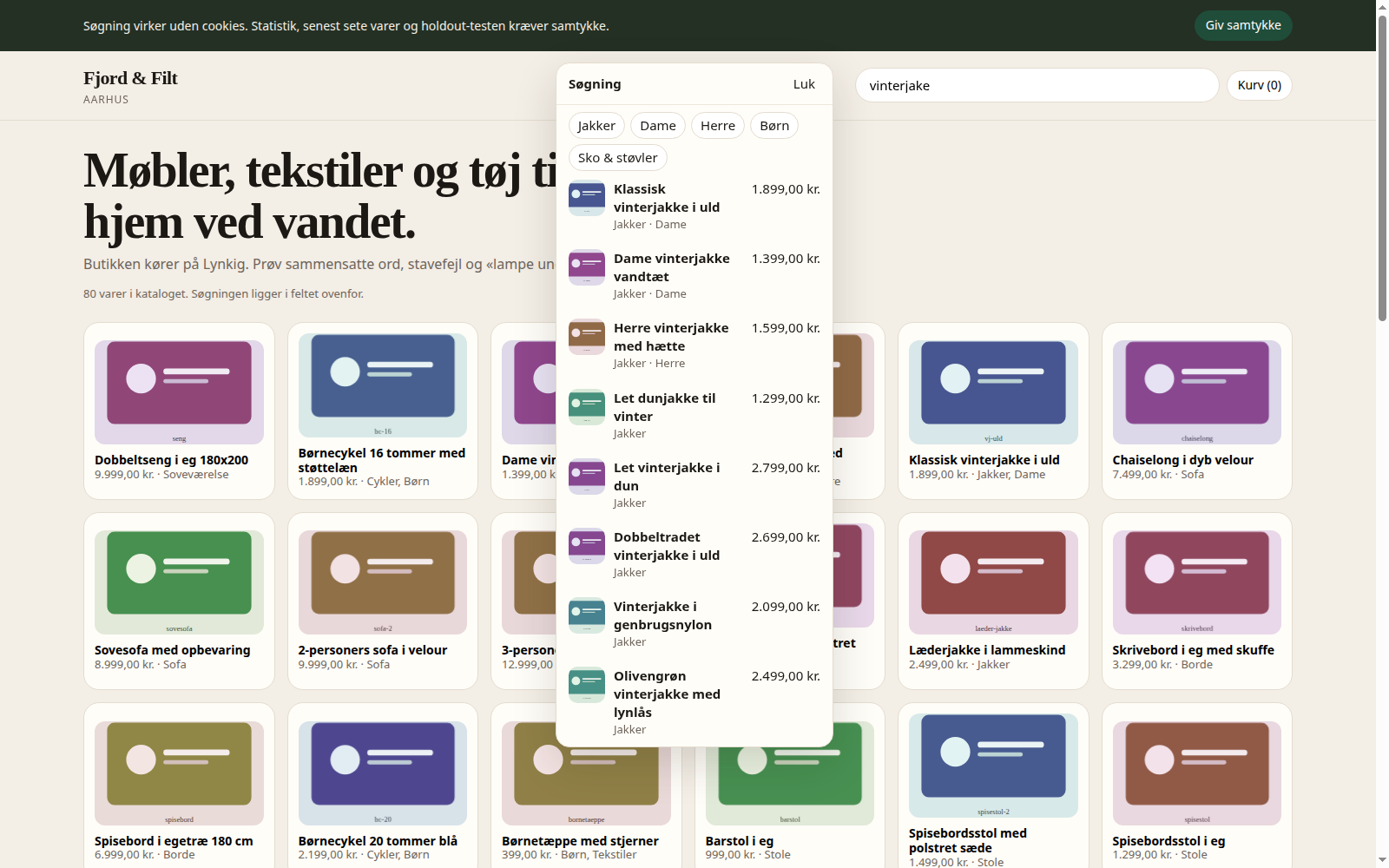The height and width of the screenshot is (868, 1389).
Task: Click the Giv samtykke consent button
Action: [1243, 25]
